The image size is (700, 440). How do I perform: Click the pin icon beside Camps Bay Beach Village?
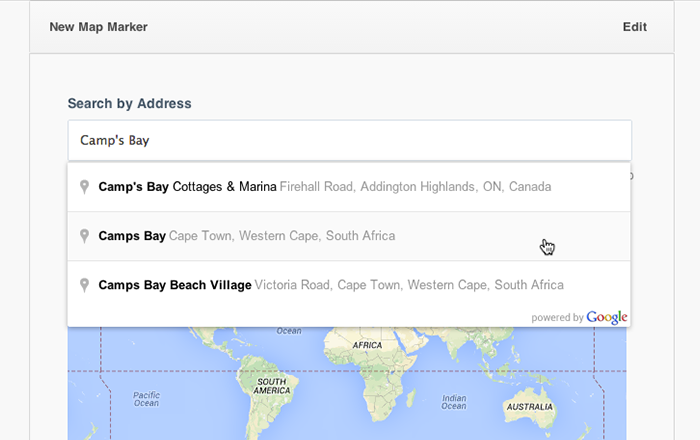85,285
